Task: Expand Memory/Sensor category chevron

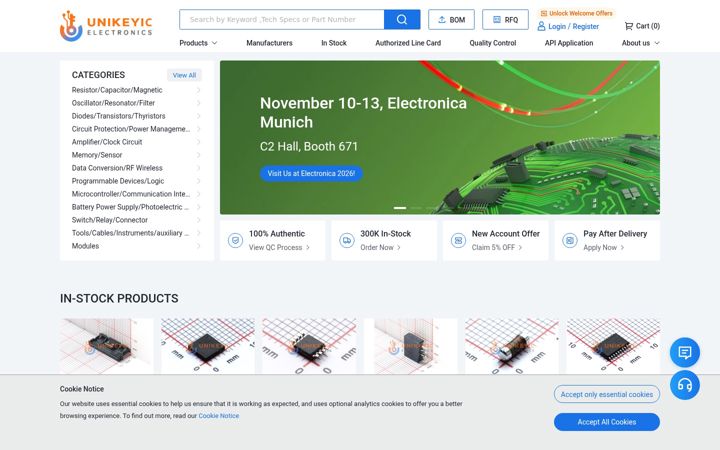Action: point(198,155)
